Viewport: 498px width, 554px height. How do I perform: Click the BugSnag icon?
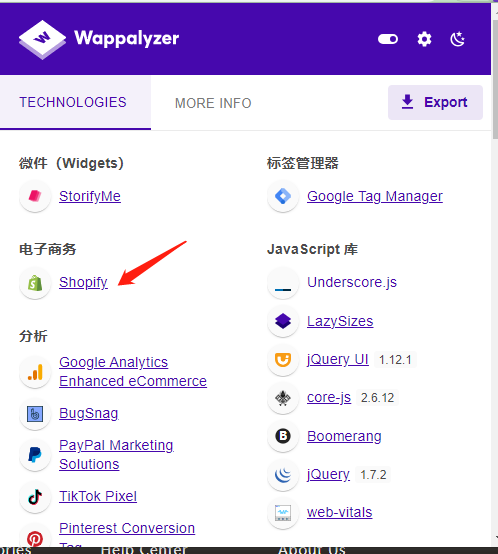click(x=35, y=414)
